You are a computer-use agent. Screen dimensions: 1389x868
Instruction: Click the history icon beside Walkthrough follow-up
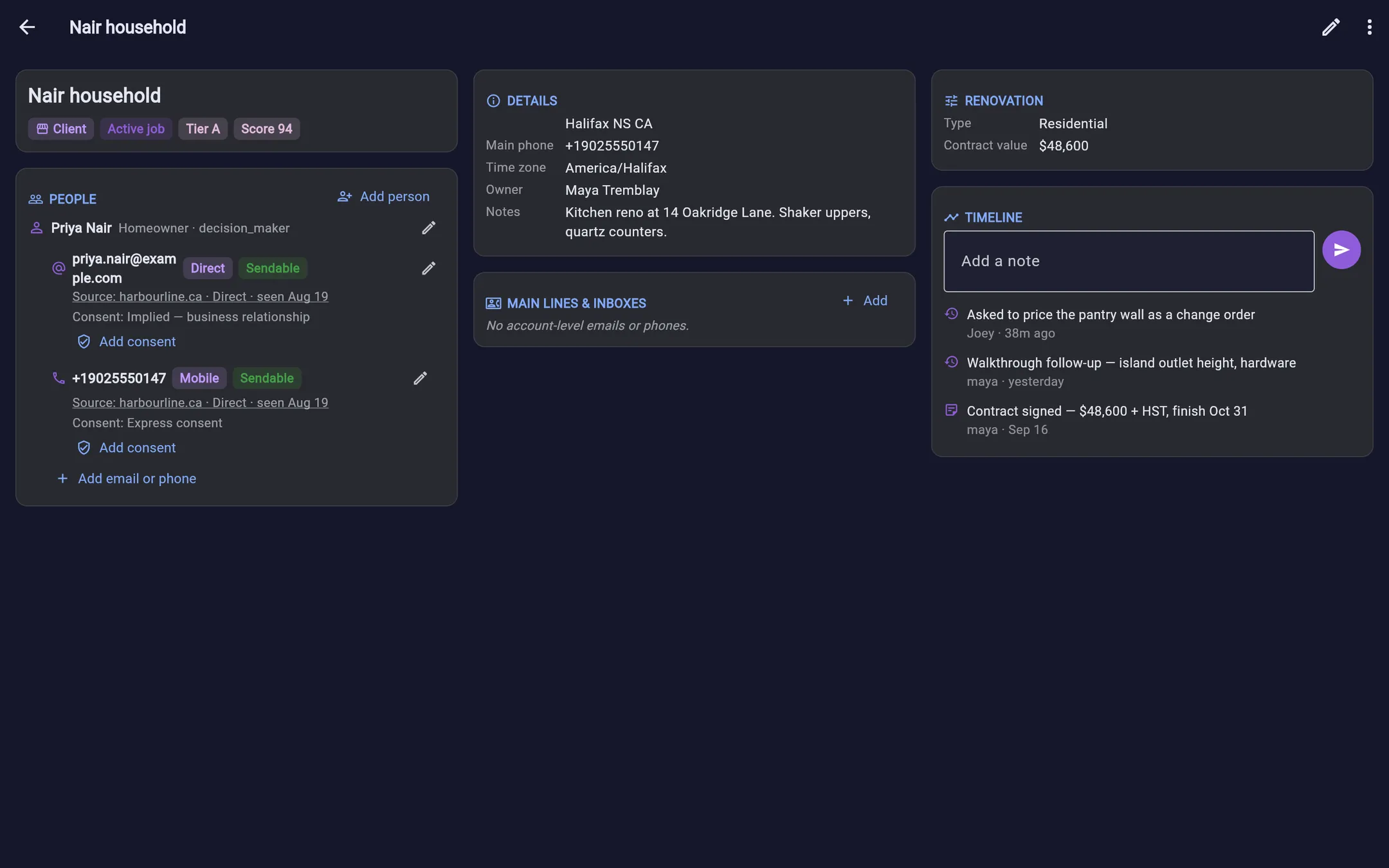(x=951, y=362)
